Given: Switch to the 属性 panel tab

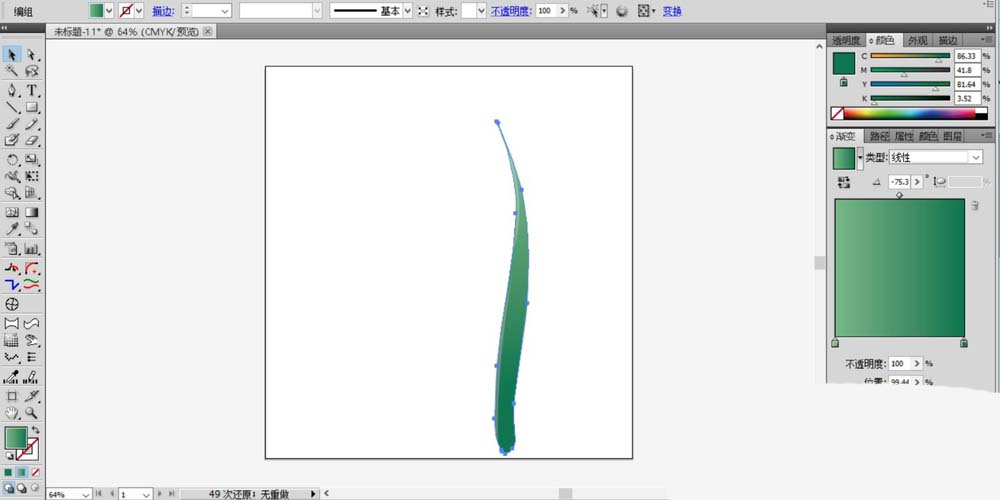Looking at the screenshot, I should click(x=904, y=136).
